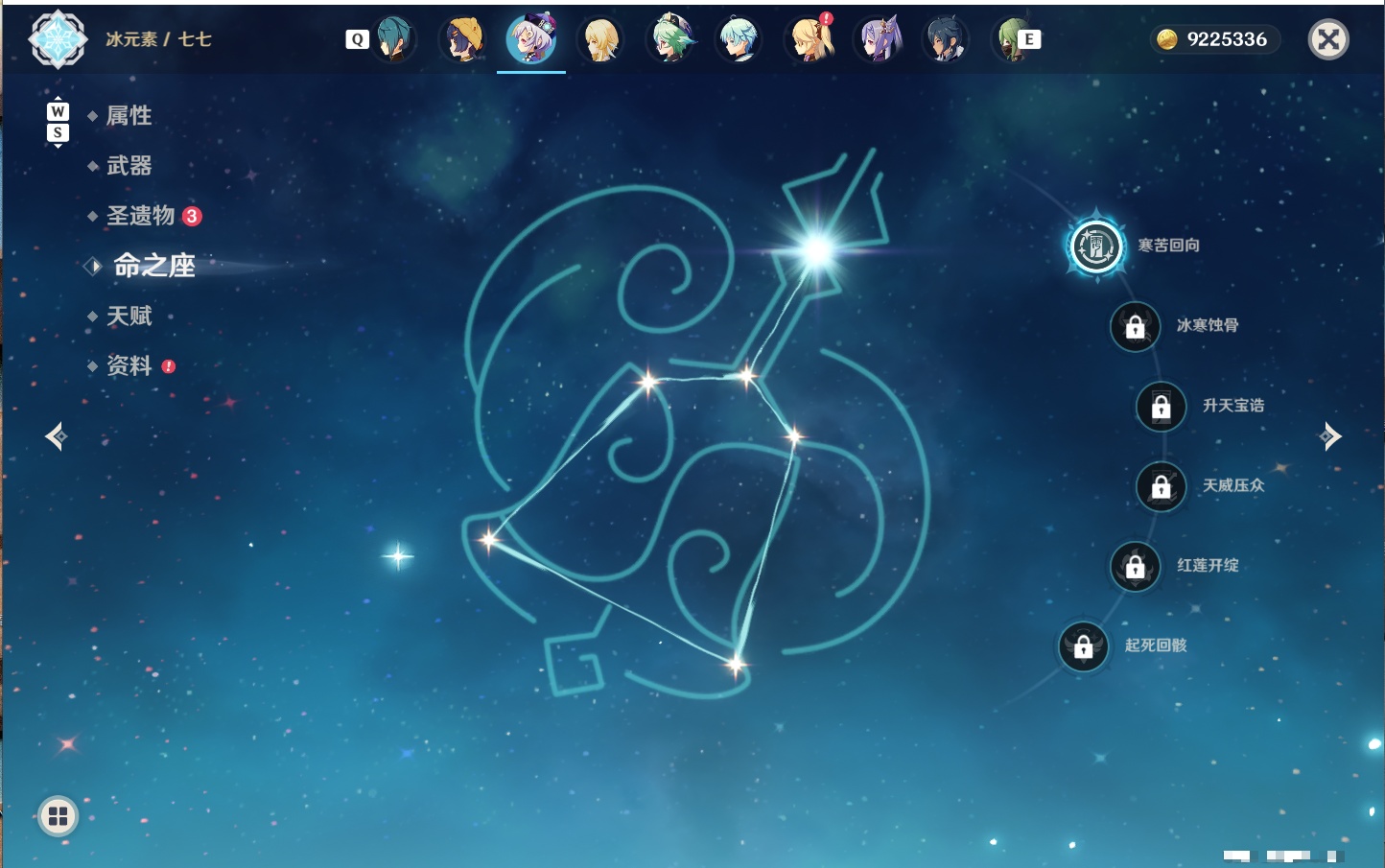The image size is (1385, 868).
Task: Close the character screen with the X button
Action: pos(1328,39)
